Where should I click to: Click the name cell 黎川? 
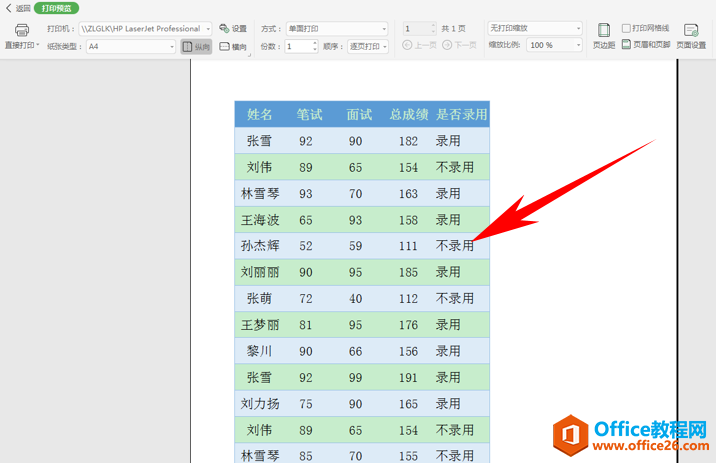tap(259, 351)
